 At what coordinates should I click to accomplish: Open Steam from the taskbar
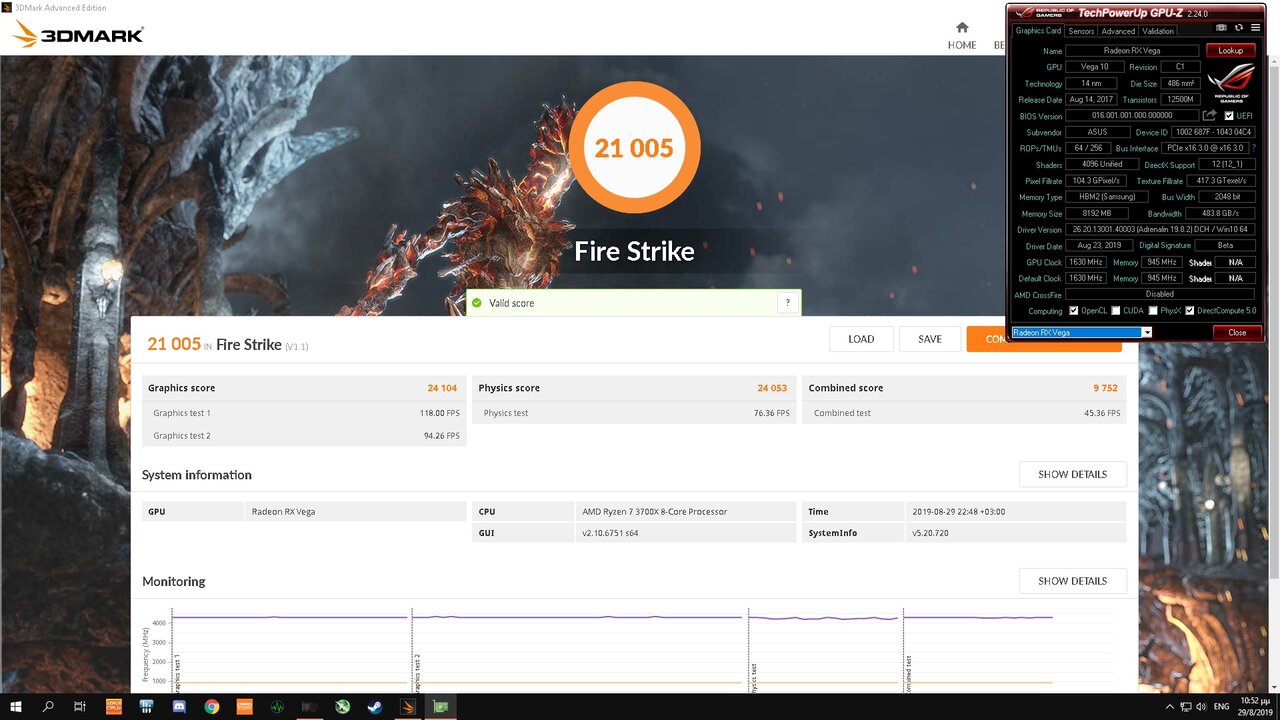374,707
